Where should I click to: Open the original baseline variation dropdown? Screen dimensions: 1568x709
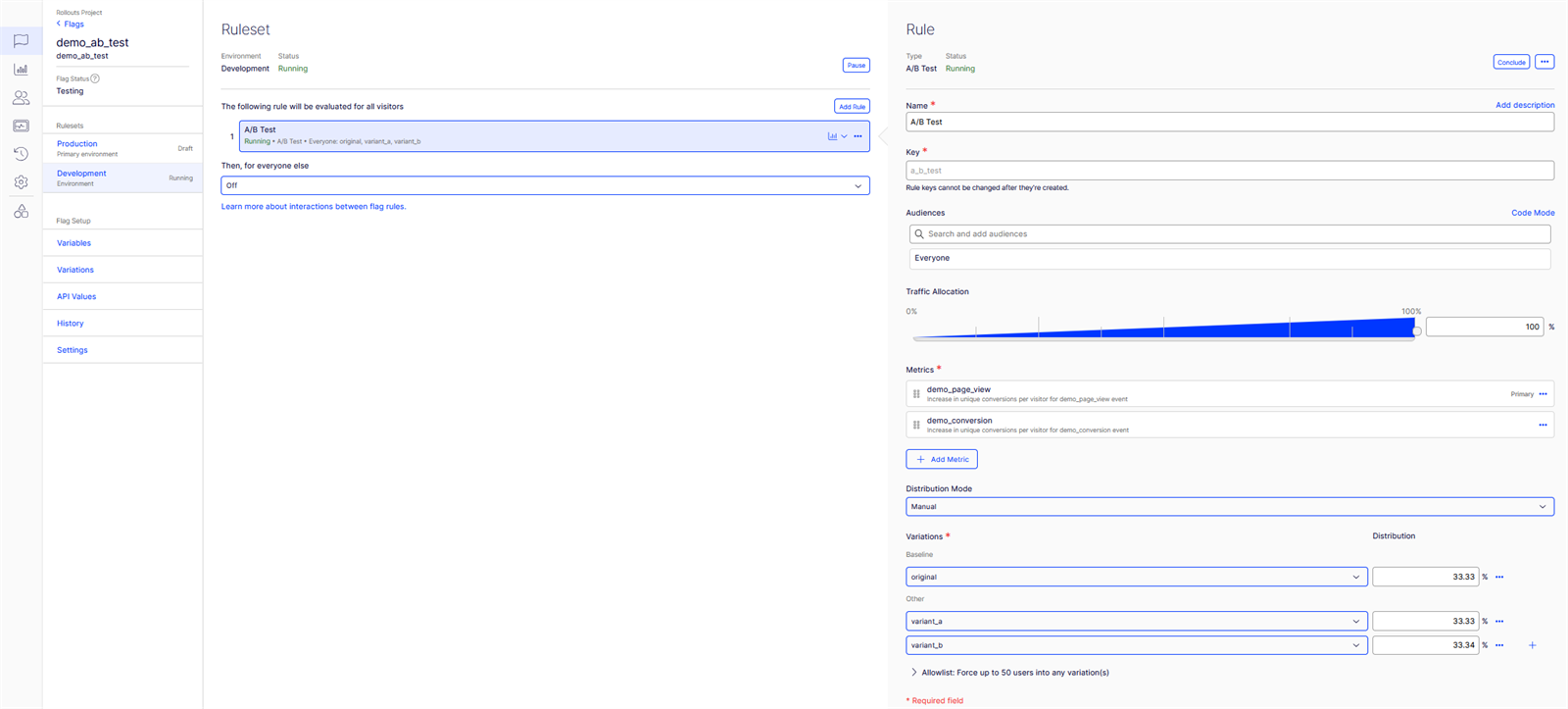point(1136,577)
